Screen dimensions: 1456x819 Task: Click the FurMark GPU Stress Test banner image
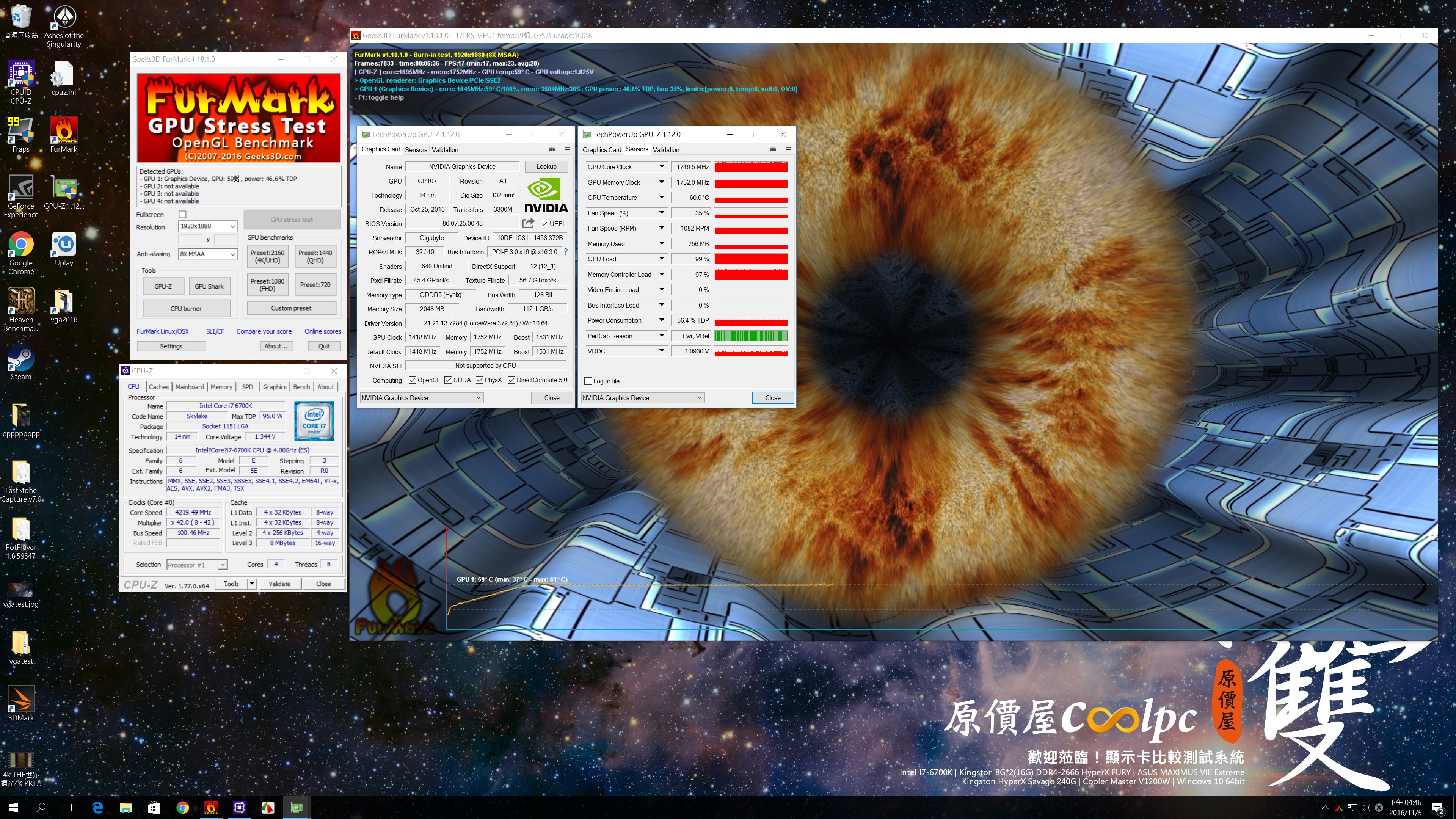click(x=238, y=118)
